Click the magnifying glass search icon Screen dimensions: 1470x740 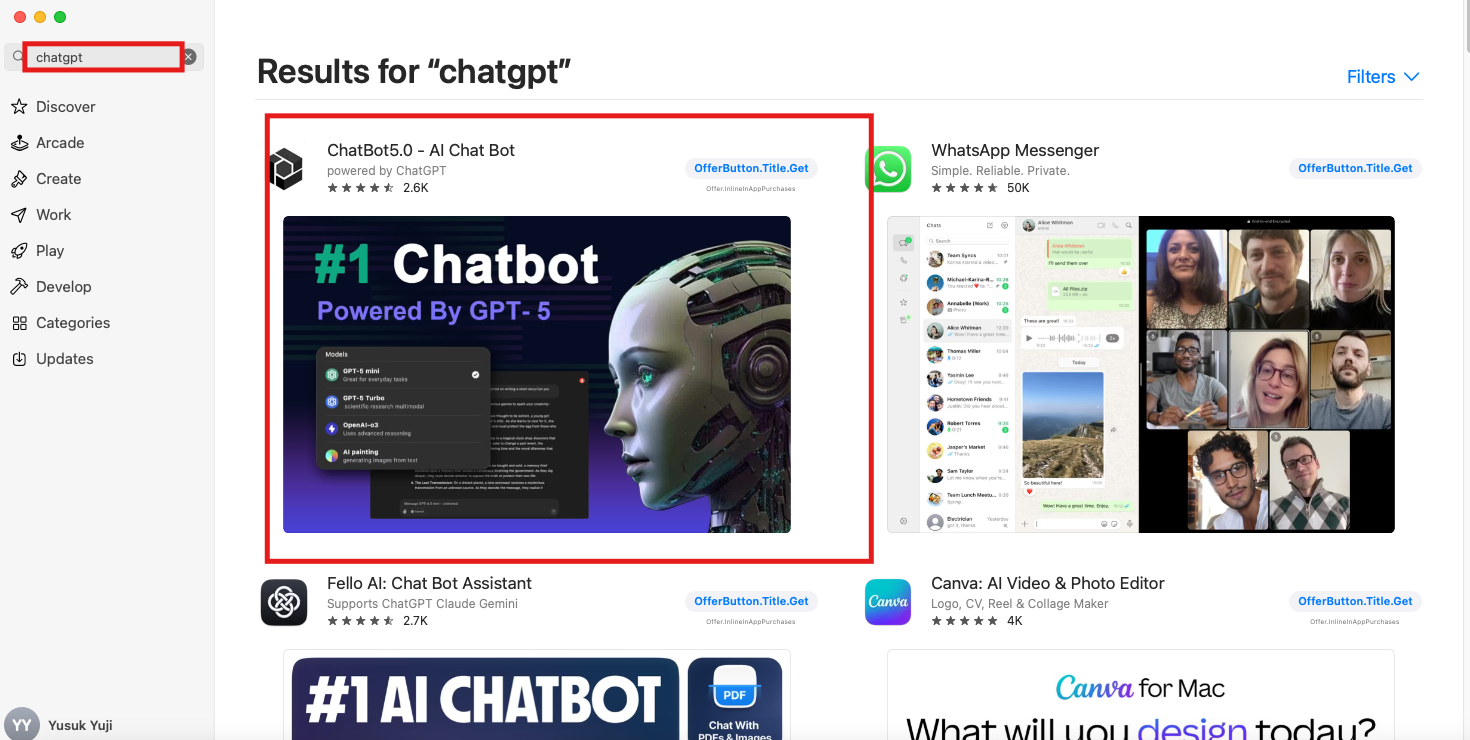[18, 57]
